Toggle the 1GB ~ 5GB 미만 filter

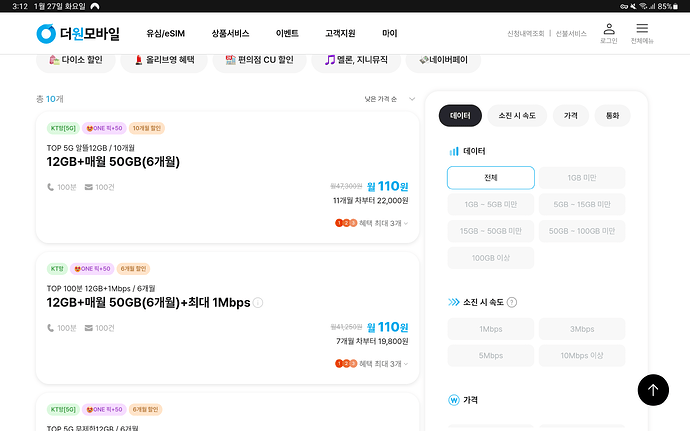coord(490,205)
